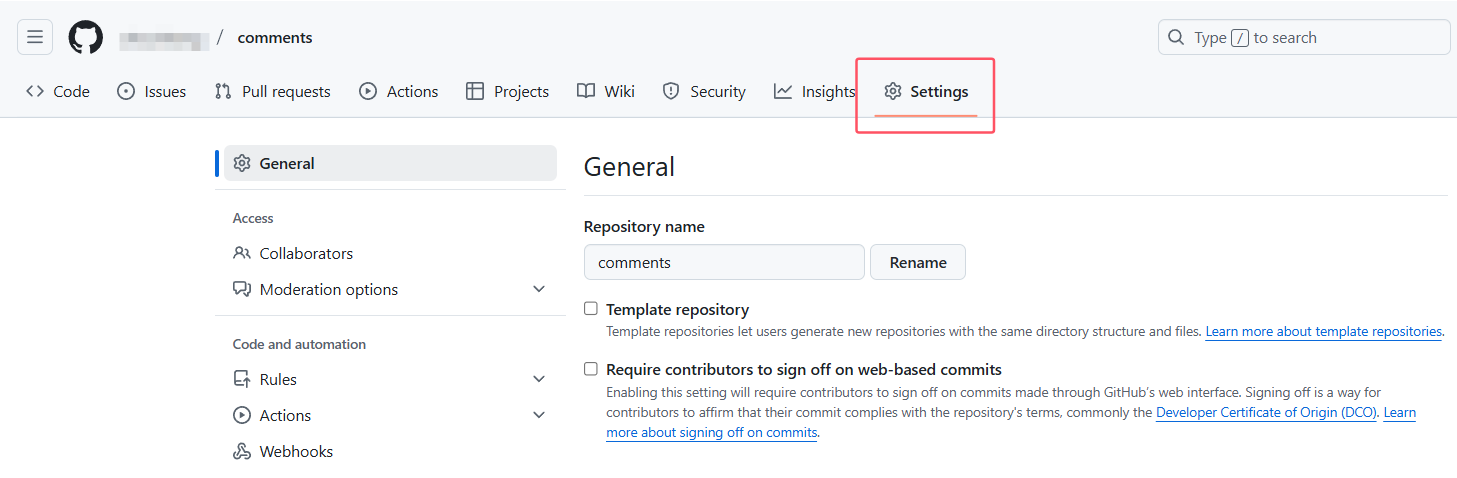The height and width of the screenshot is (478, 1457).
Task: Expand the Rules sidebar section
Action: pos(539,379)
